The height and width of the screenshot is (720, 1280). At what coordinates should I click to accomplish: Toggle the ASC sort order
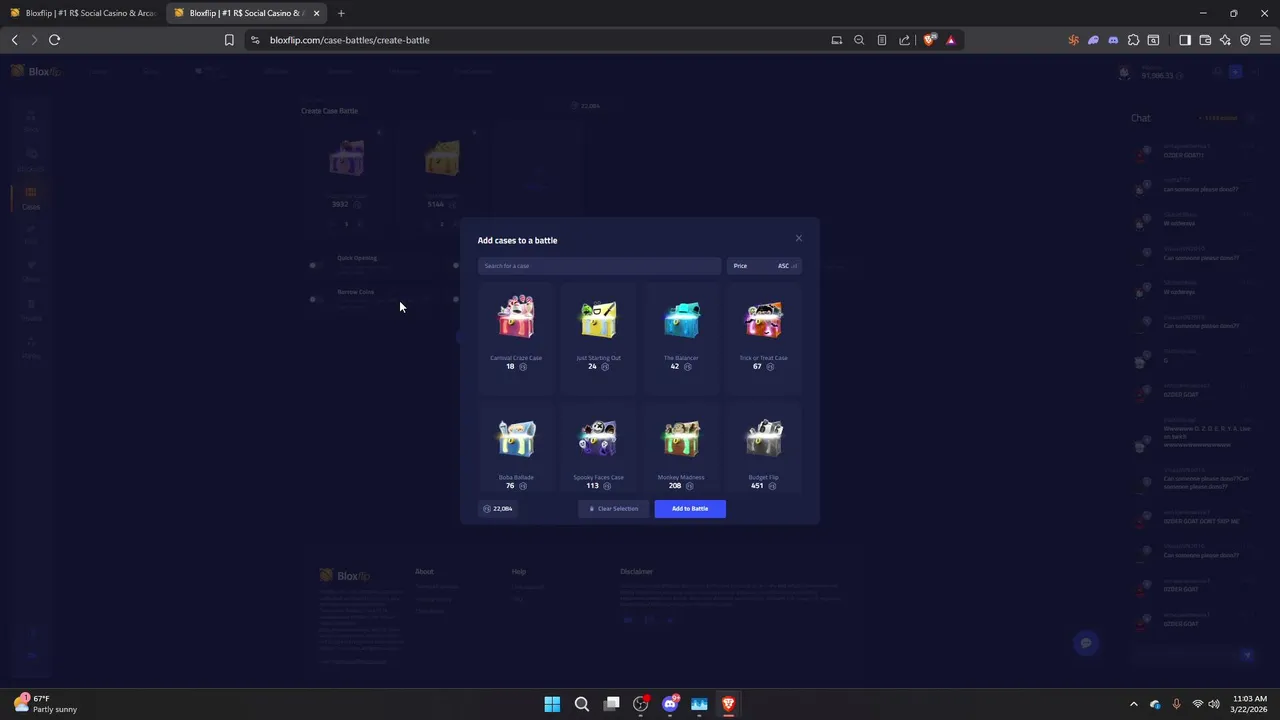(x=787, y=266)
